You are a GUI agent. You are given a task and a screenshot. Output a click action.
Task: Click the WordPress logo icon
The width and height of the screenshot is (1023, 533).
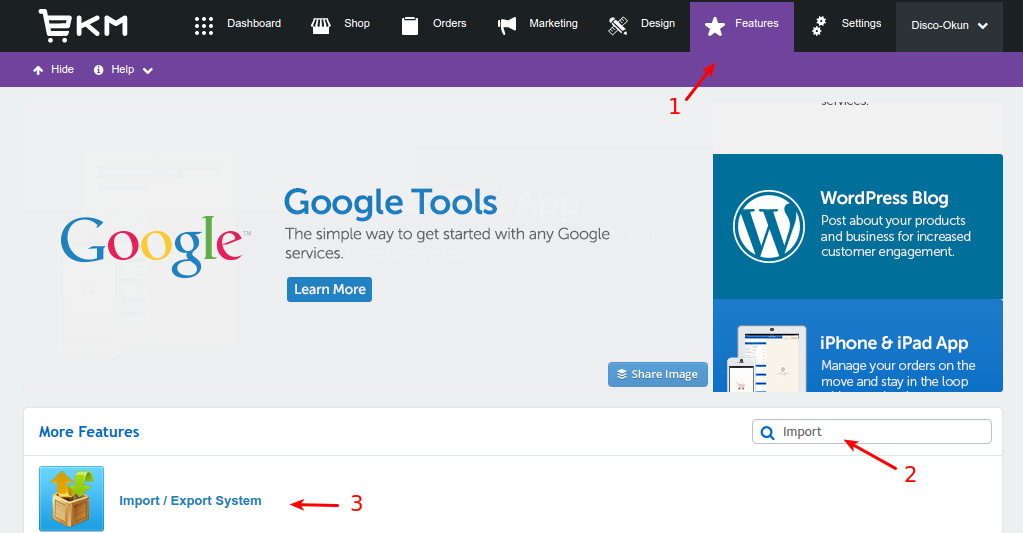point(769,226)
